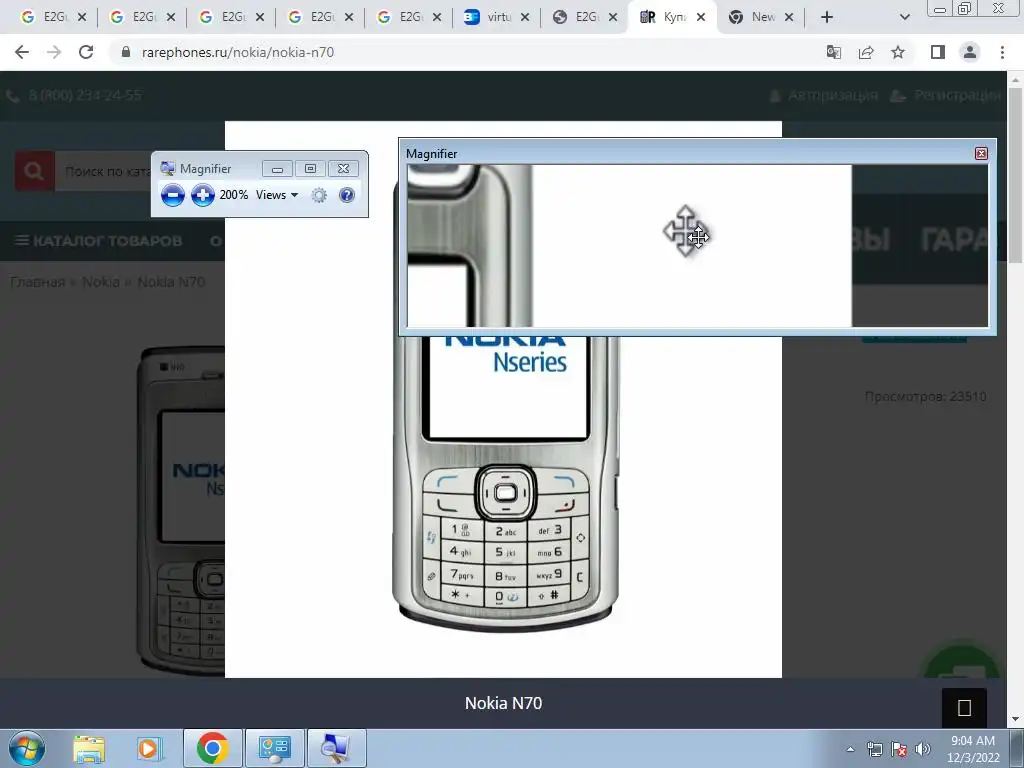Open the network tray icon
Screen dimensions: 1024x768
click(874, 749)
